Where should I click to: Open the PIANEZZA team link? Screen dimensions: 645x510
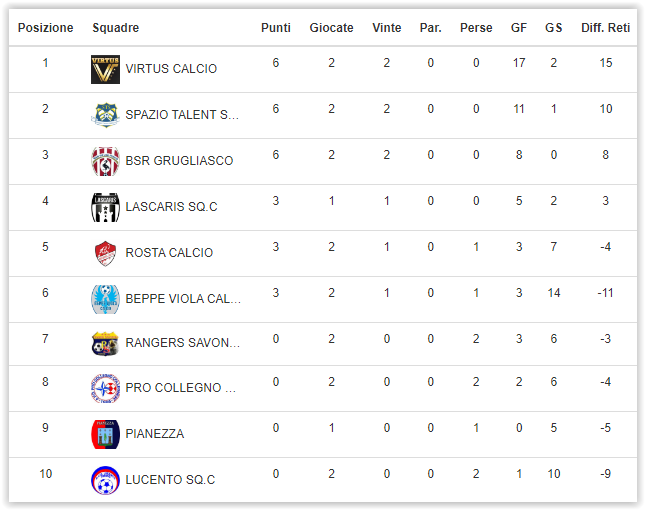(155, 434)
